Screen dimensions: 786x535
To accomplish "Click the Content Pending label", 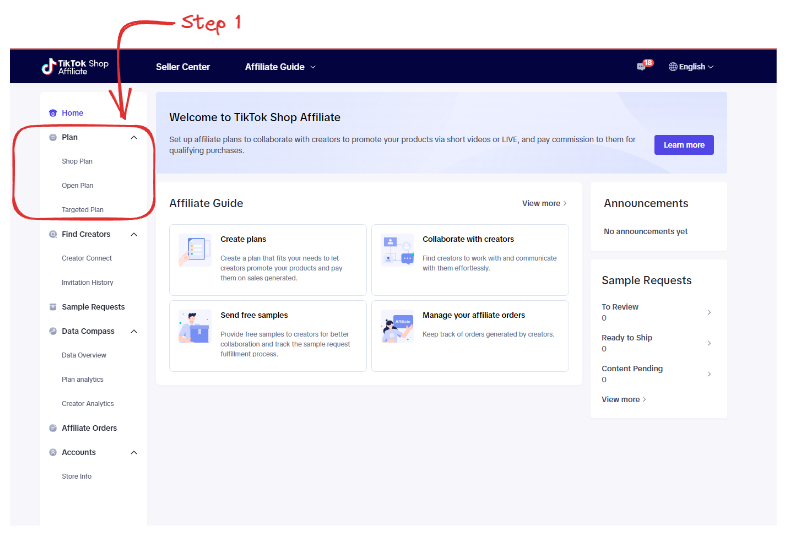I will (x=632, y=369).
